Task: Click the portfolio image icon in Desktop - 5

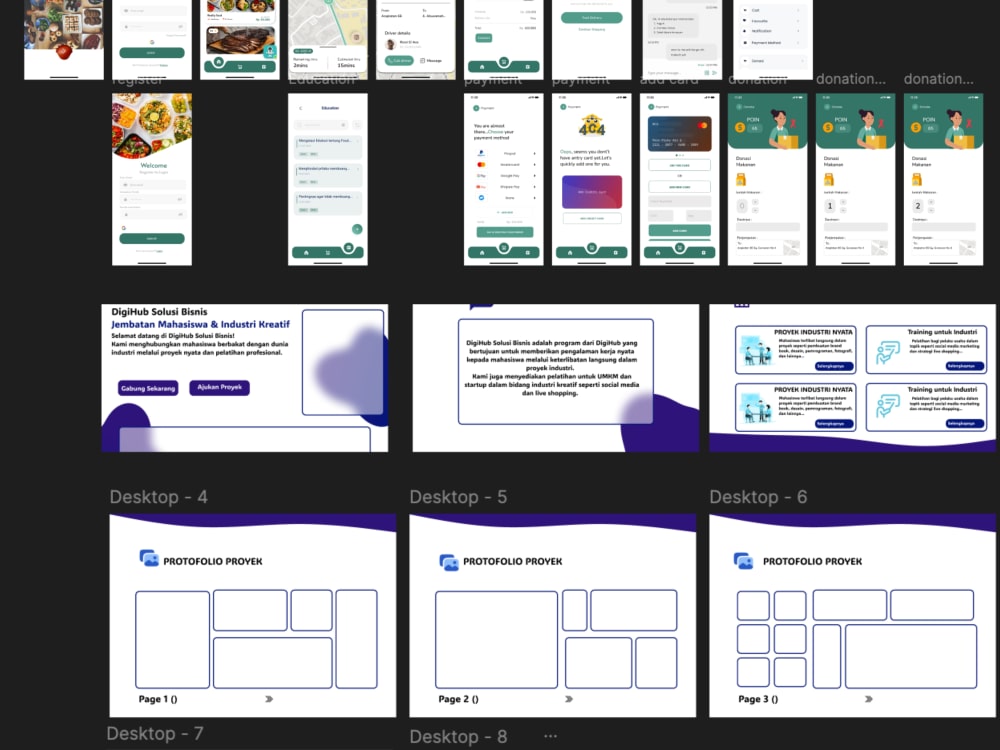Action: pos(449,562)
